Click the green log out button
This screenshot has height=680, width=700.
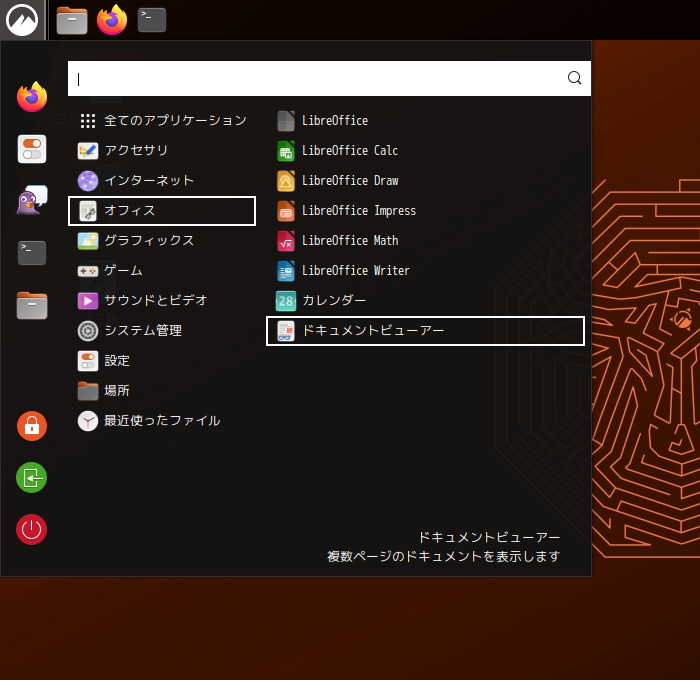coord(32,478)
